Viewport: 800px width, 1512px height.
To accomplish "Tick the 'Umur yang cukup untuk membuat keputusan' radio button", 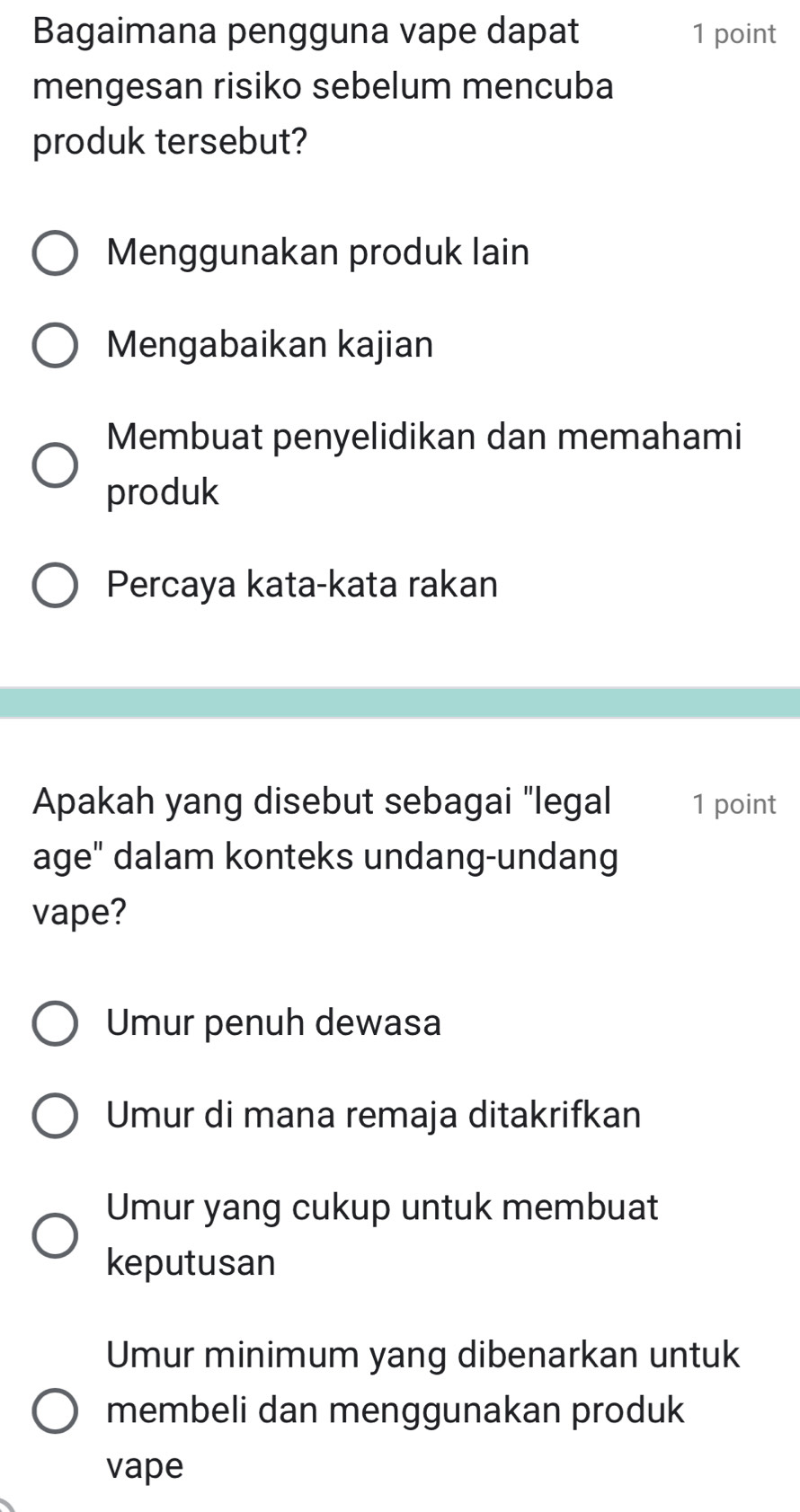I will coord(55,1235).
